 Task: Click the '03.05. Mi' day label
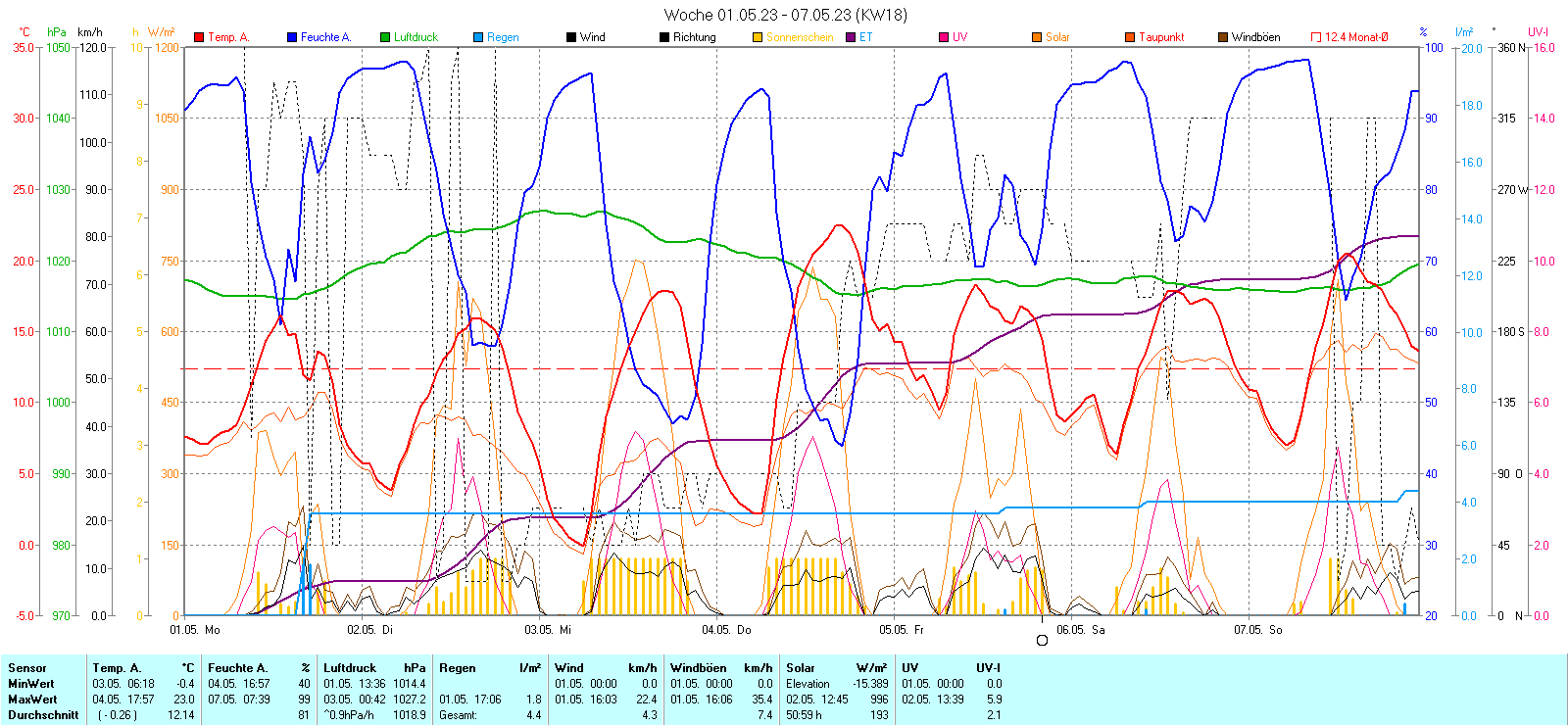pos(548,630)
